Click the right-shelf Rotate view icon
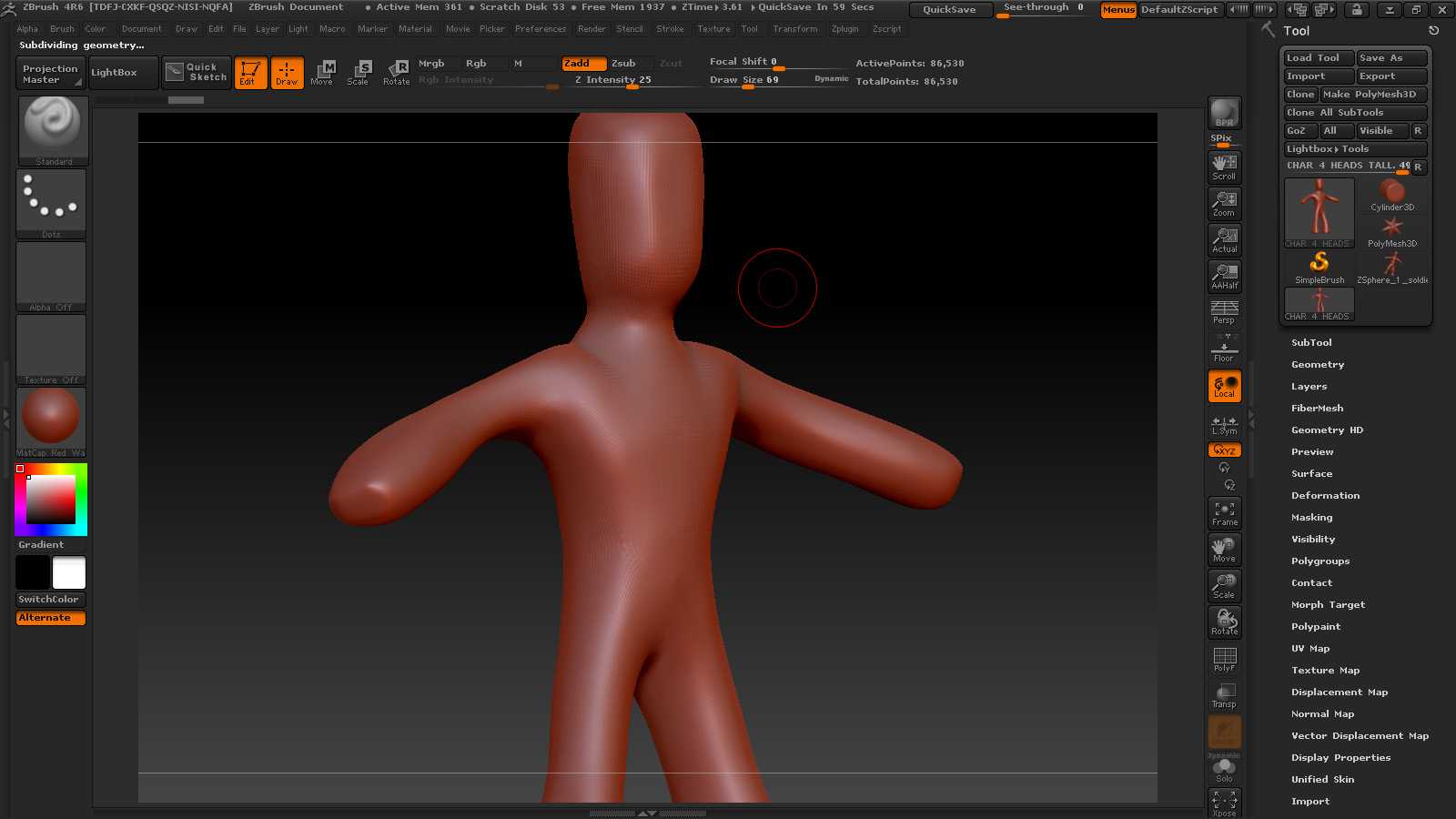 point(1224,622)
